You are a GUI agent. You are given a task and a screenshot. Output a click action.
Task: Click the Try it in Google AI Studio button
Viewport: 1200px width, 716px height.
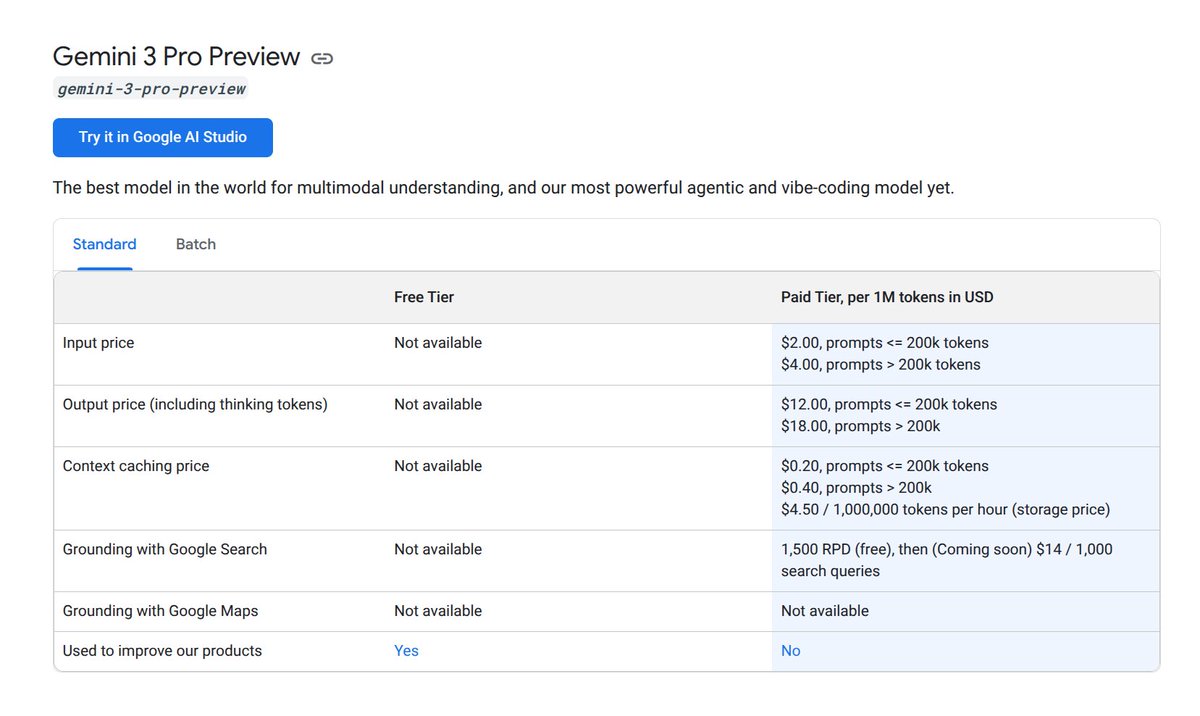pyautogui.click(x=163, y=137)
